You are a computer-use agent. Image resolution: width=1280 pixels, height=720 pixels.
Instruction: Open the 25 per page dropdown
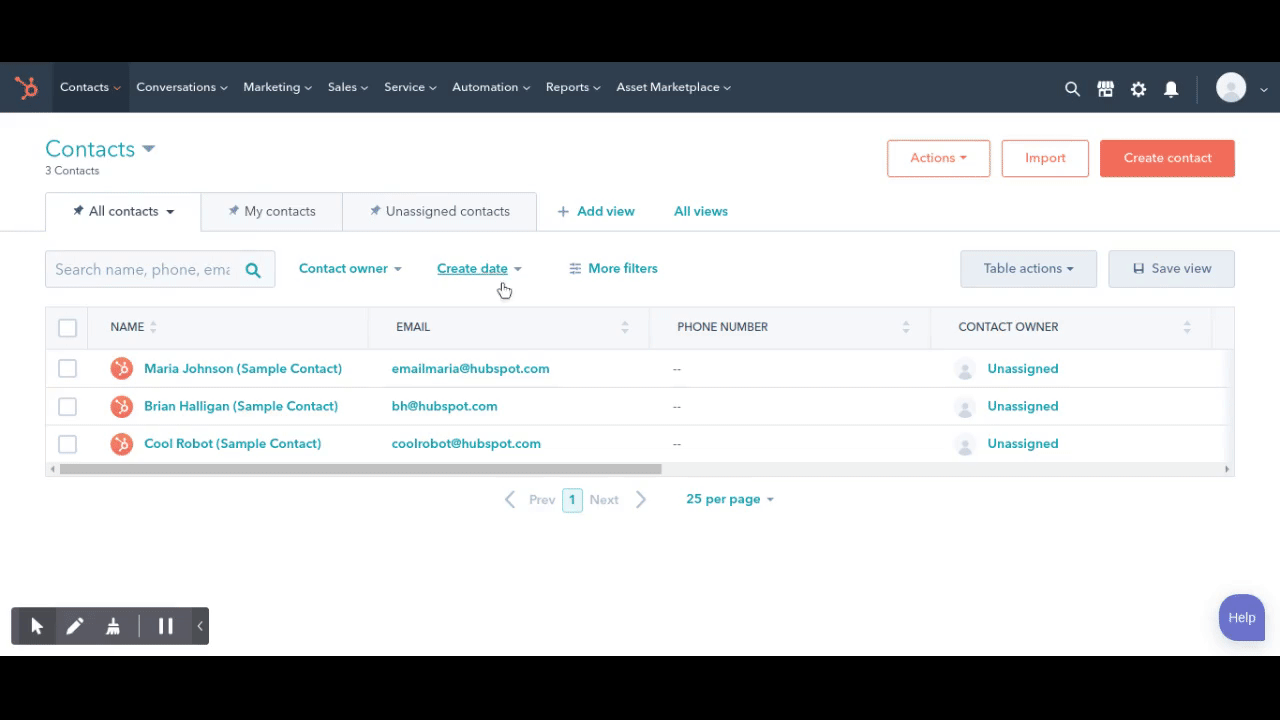click(730, 499)
